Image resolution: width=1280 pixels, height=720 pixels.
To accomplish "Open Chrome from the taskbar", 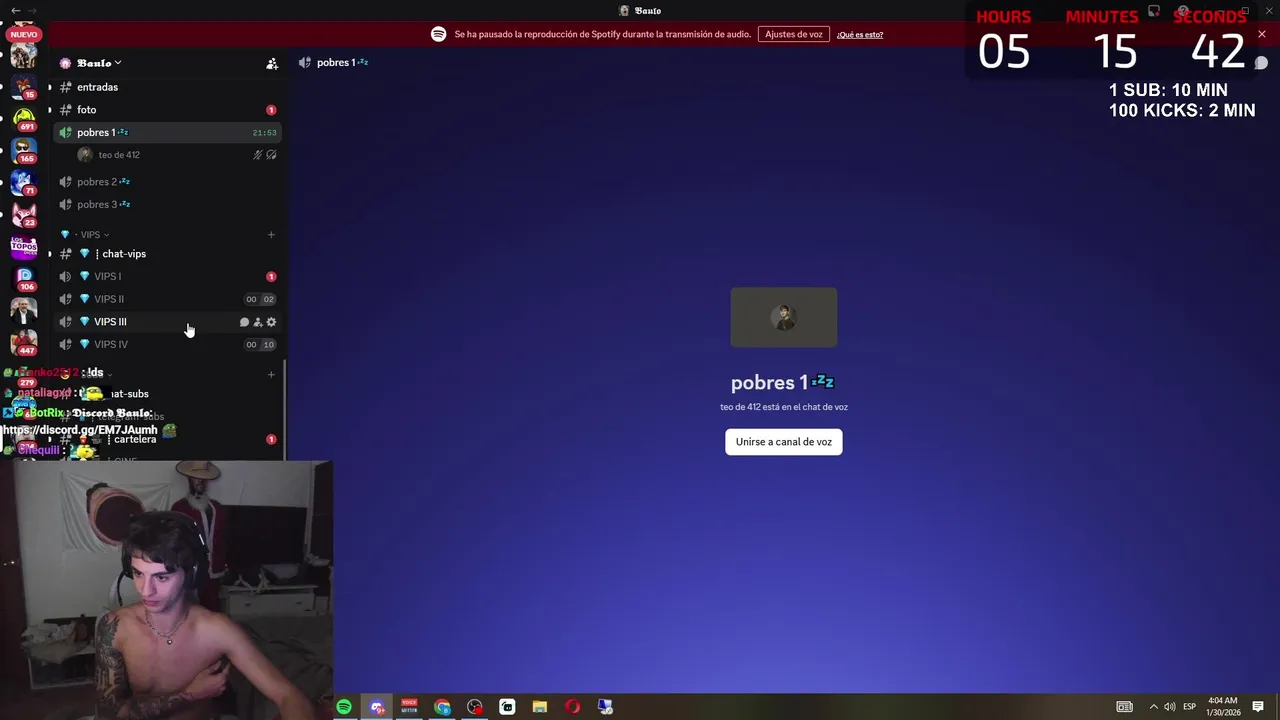I will (442, 707).
